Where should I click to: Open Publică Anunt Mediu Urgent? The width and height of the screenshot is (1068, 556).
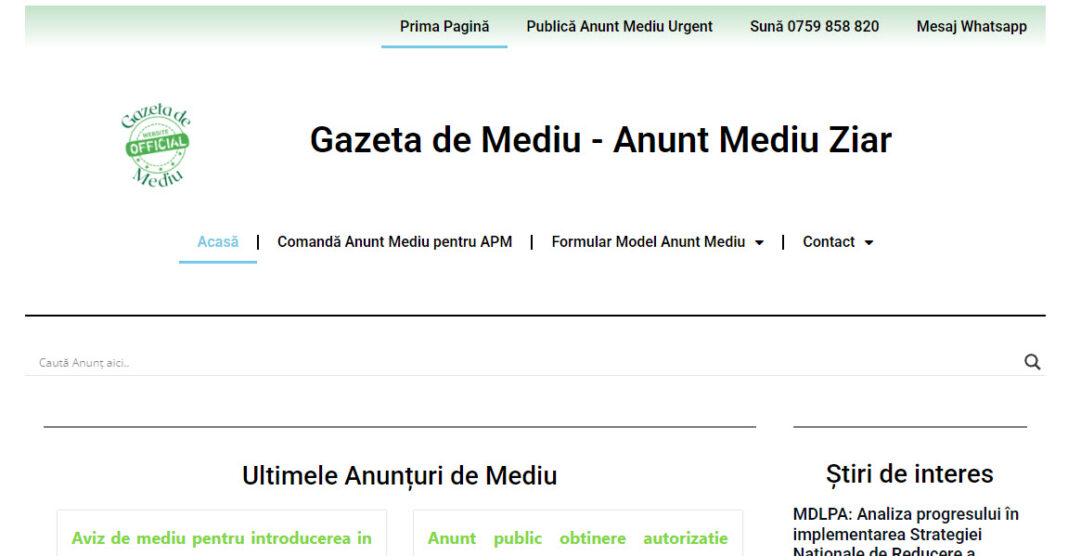point(619,27)
